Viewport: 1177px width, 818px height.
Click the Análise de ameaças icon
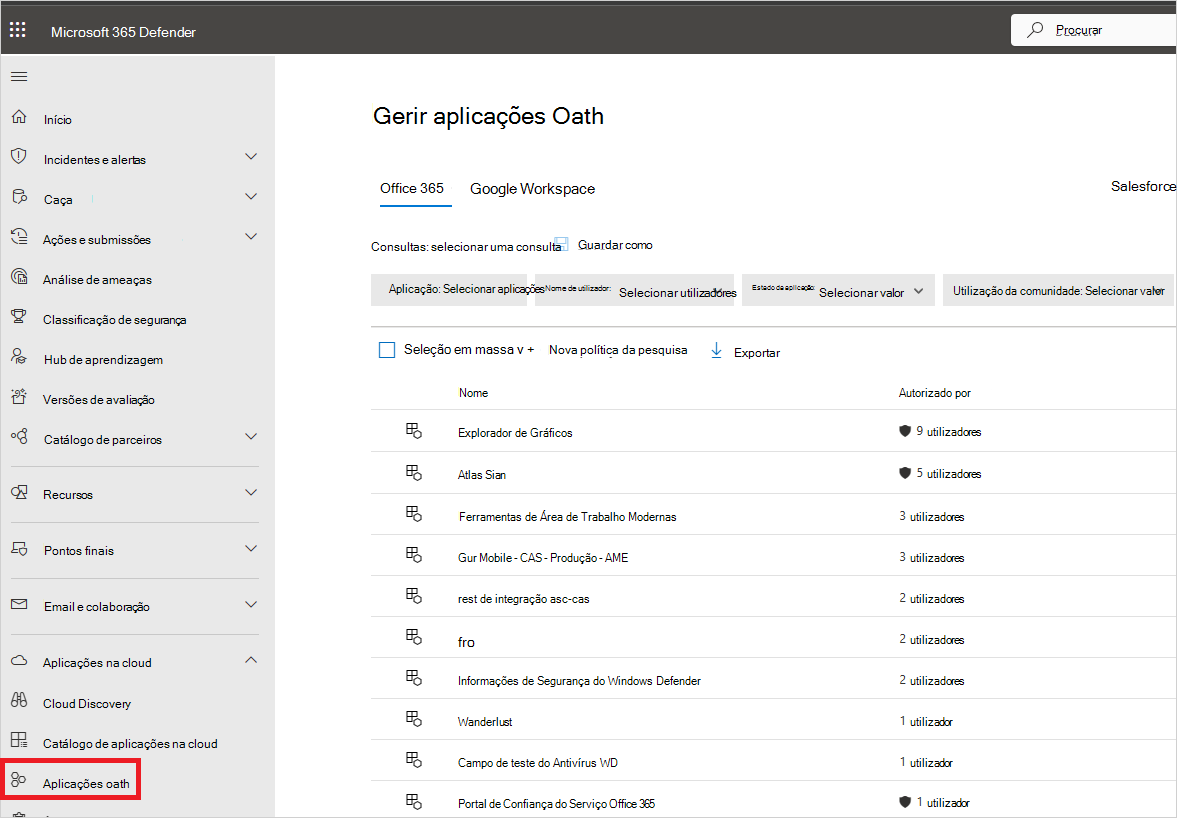18,278
